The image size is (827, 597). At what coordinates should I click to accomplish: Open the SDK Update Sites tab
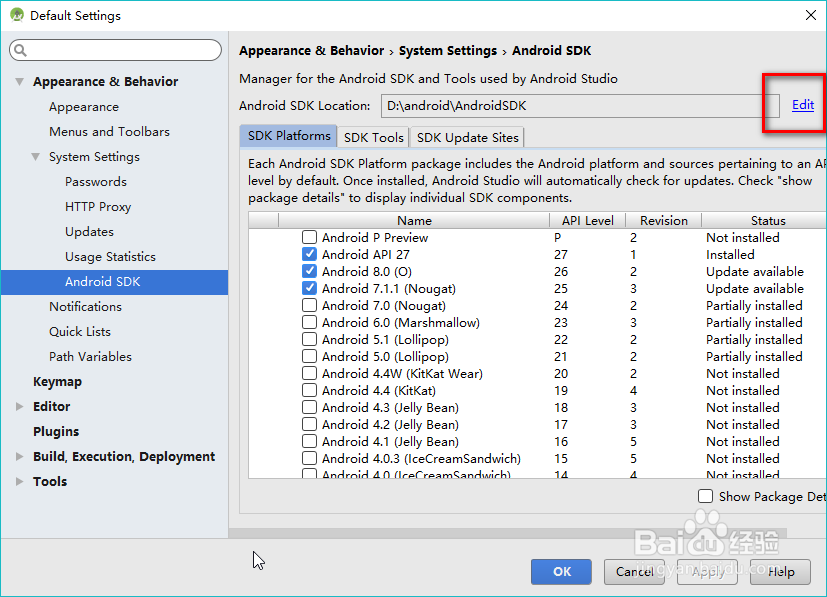coord(467,137)
